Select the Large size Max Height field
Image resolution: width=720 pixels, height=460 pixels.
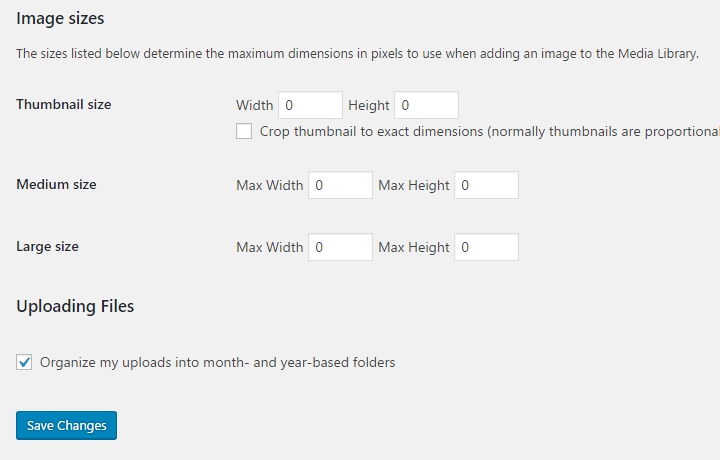click(x=486, y=247)
